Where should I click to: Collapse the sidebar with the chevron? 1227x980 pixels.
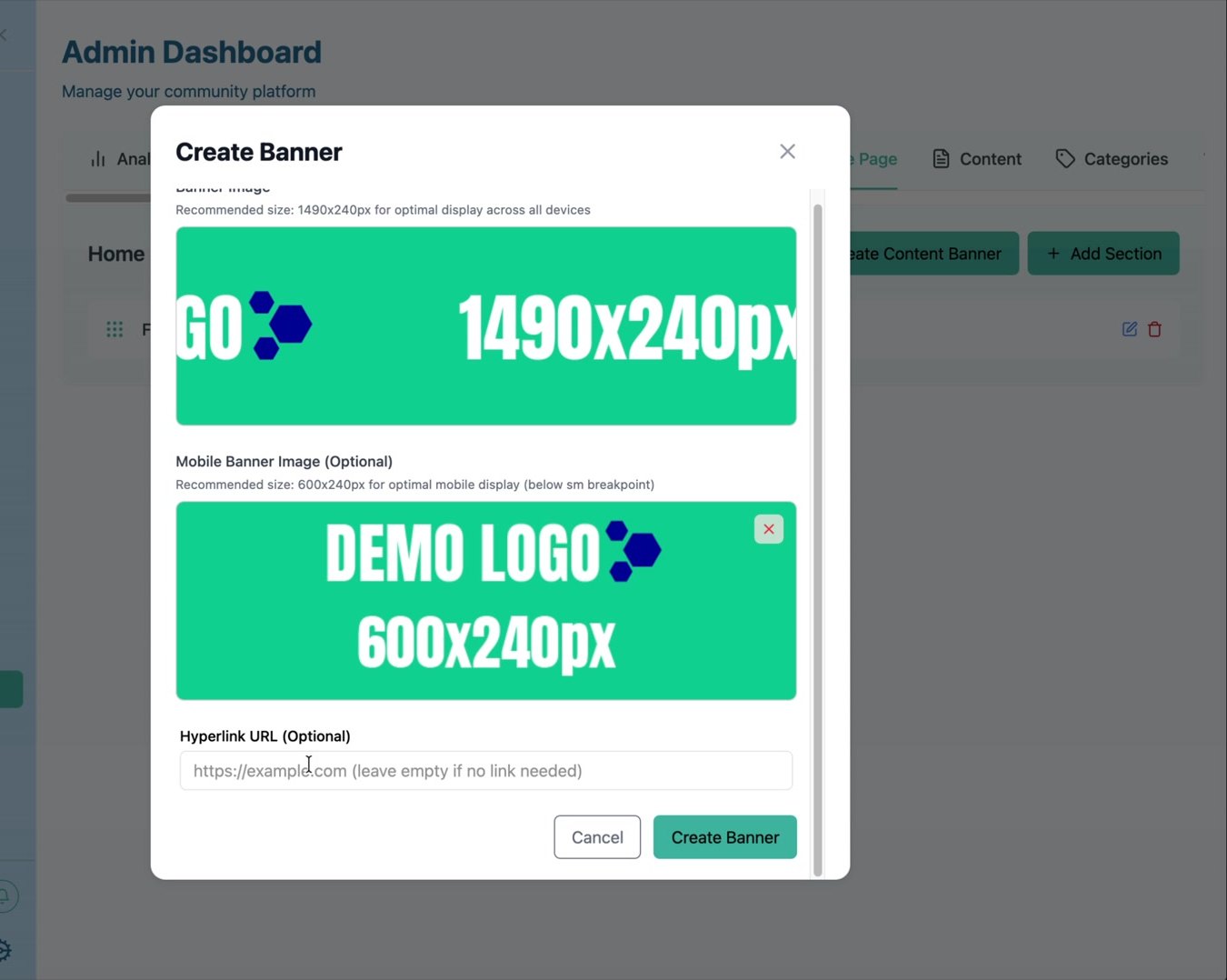4,35
